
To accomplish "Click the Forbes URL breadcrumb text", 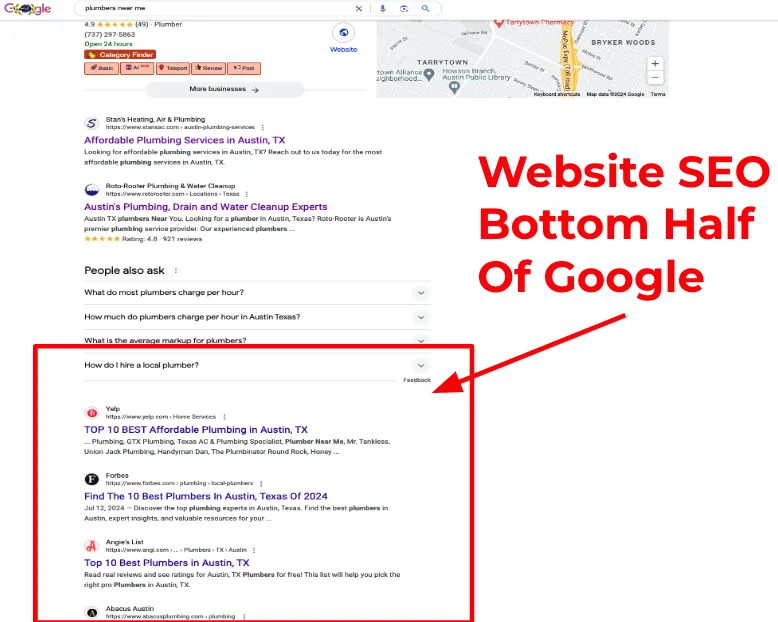I will coord(179,484).
